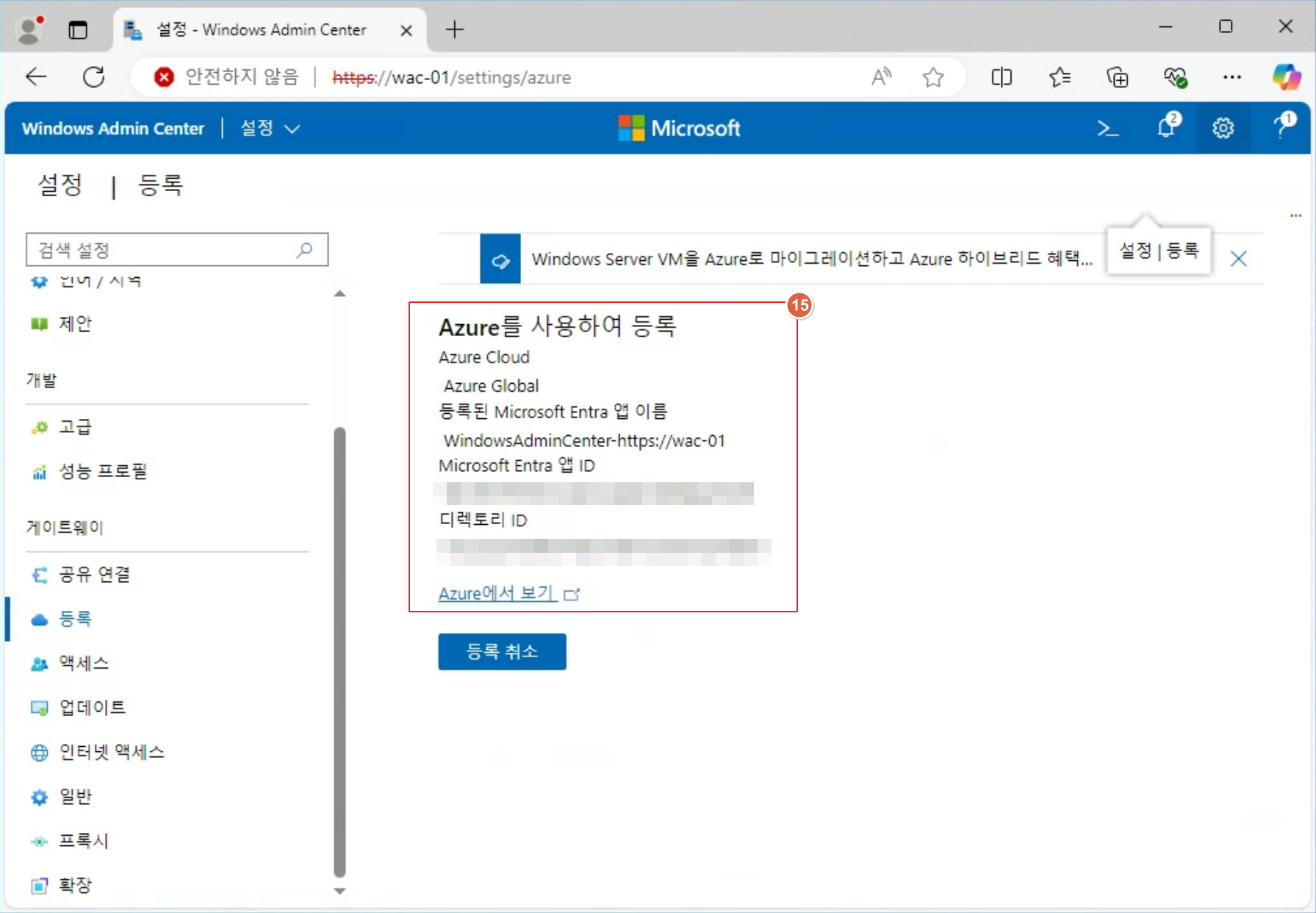Open a new browser tab
The width and height of the screenshot is (1316, 913).
(455, 29)
